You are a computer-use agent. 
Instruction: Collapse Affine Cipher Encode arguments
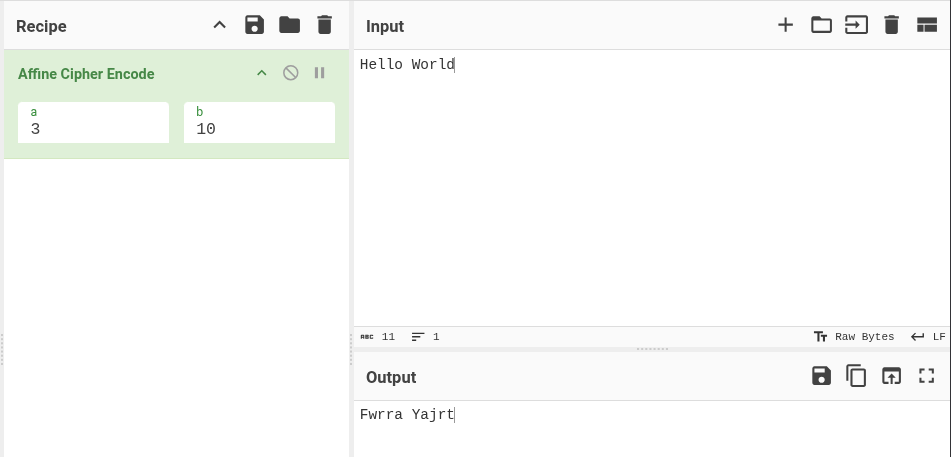coord(262,73)
